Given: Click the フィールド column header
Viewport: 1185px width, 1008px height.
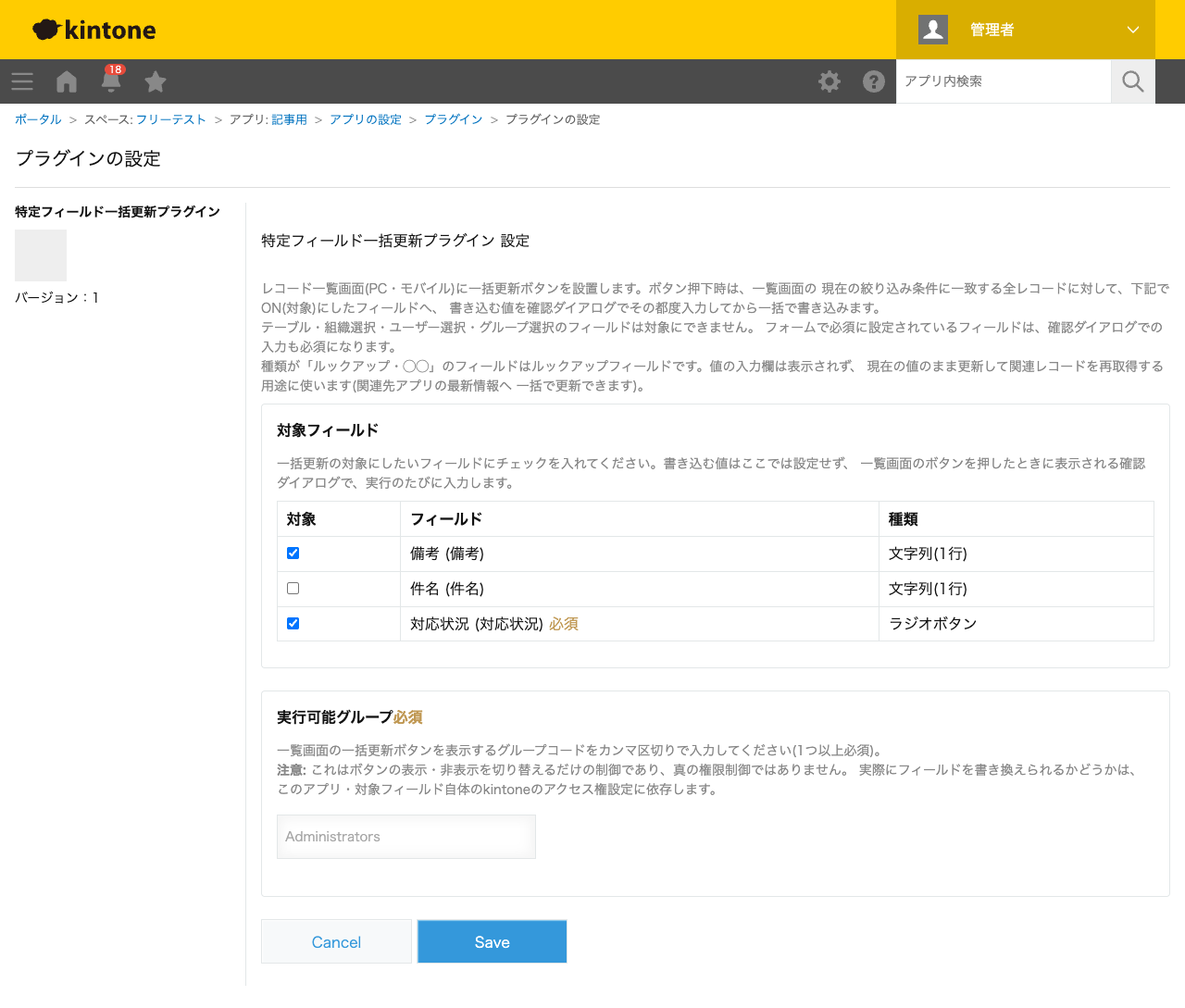Looking at the screenshot, I should pyautogui.click(x=639, y=519).
